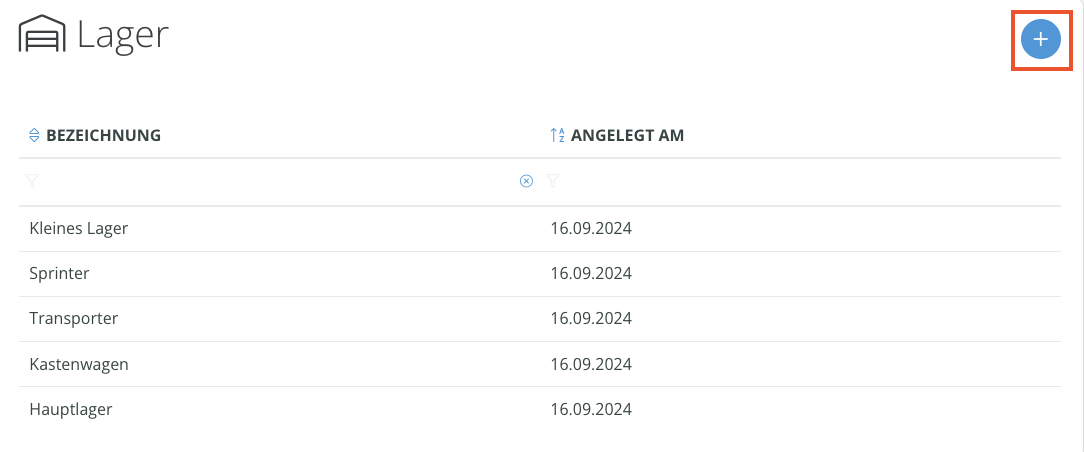Focus the Bezeichnung filter input field
Viewport: 1084px width, 452px height.
(x=279, y=181)
